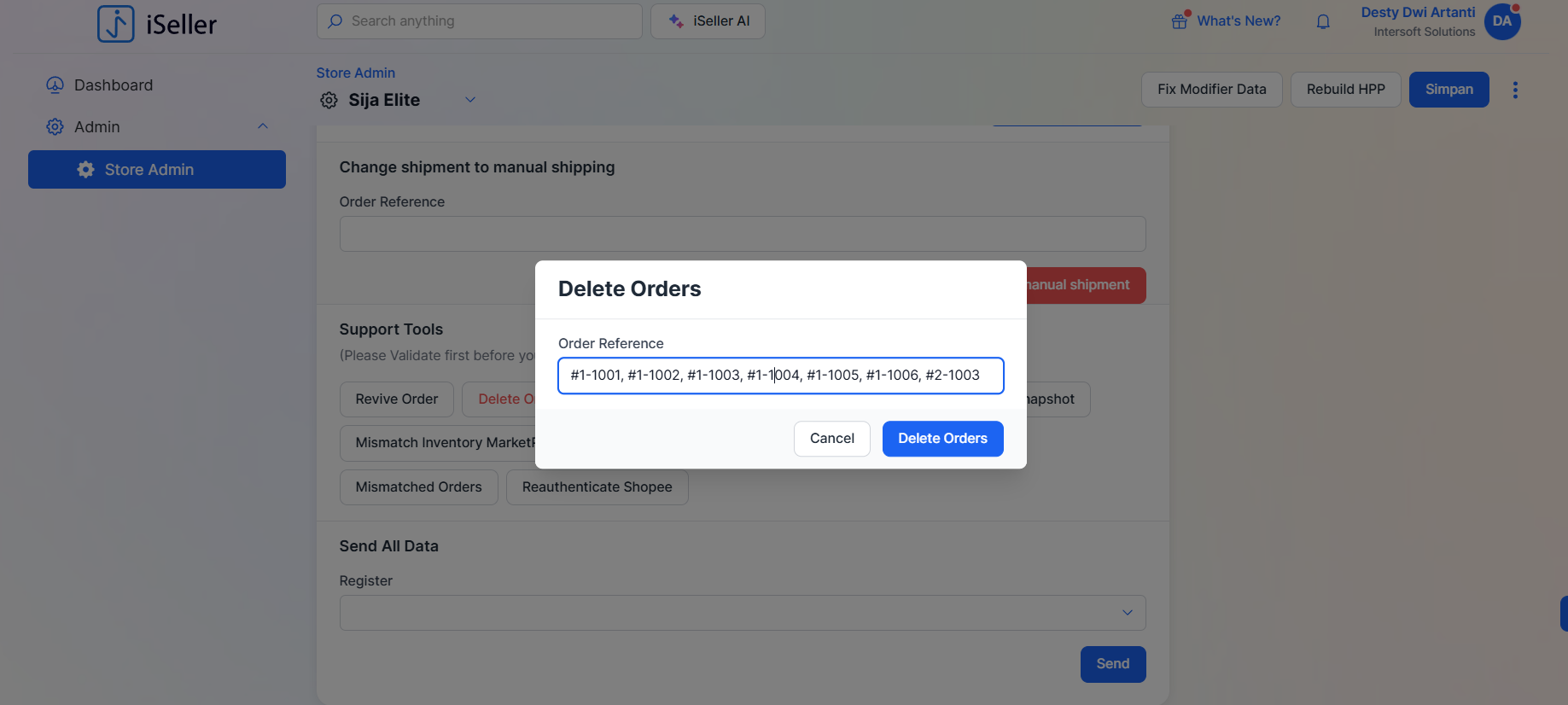Follow the Store Admin breadcrumb link
This screenshot has height=705, width=1568.
click(x=355, y=73)
